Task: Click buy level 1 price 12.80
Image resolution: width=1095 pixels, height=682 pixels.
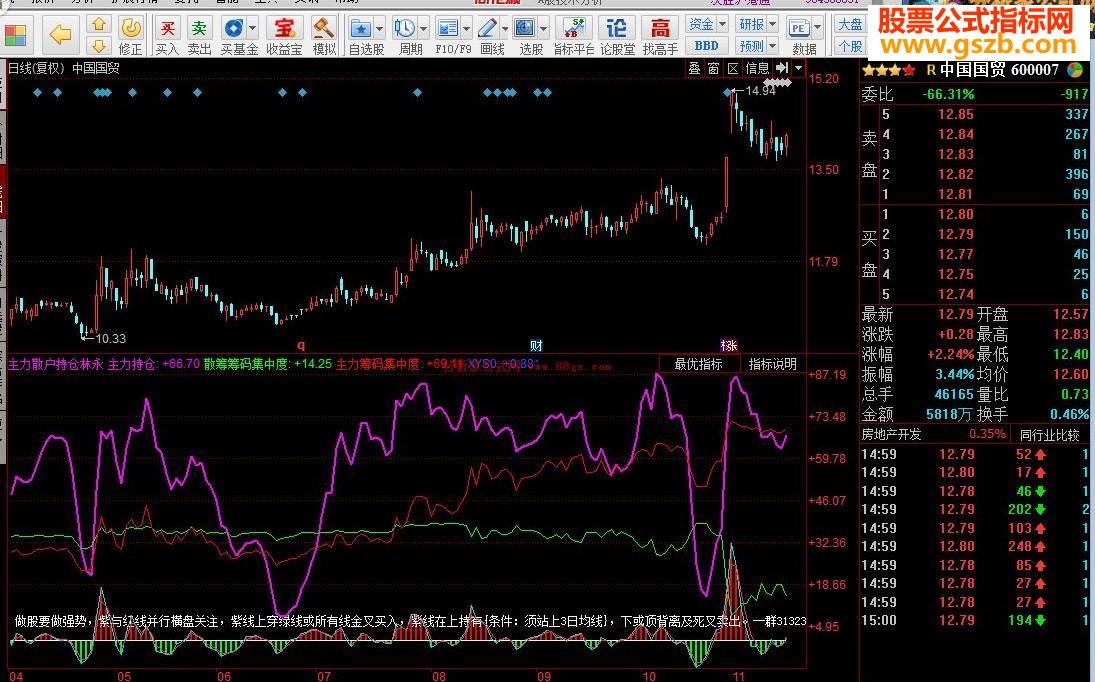Action: coord(955,214)
